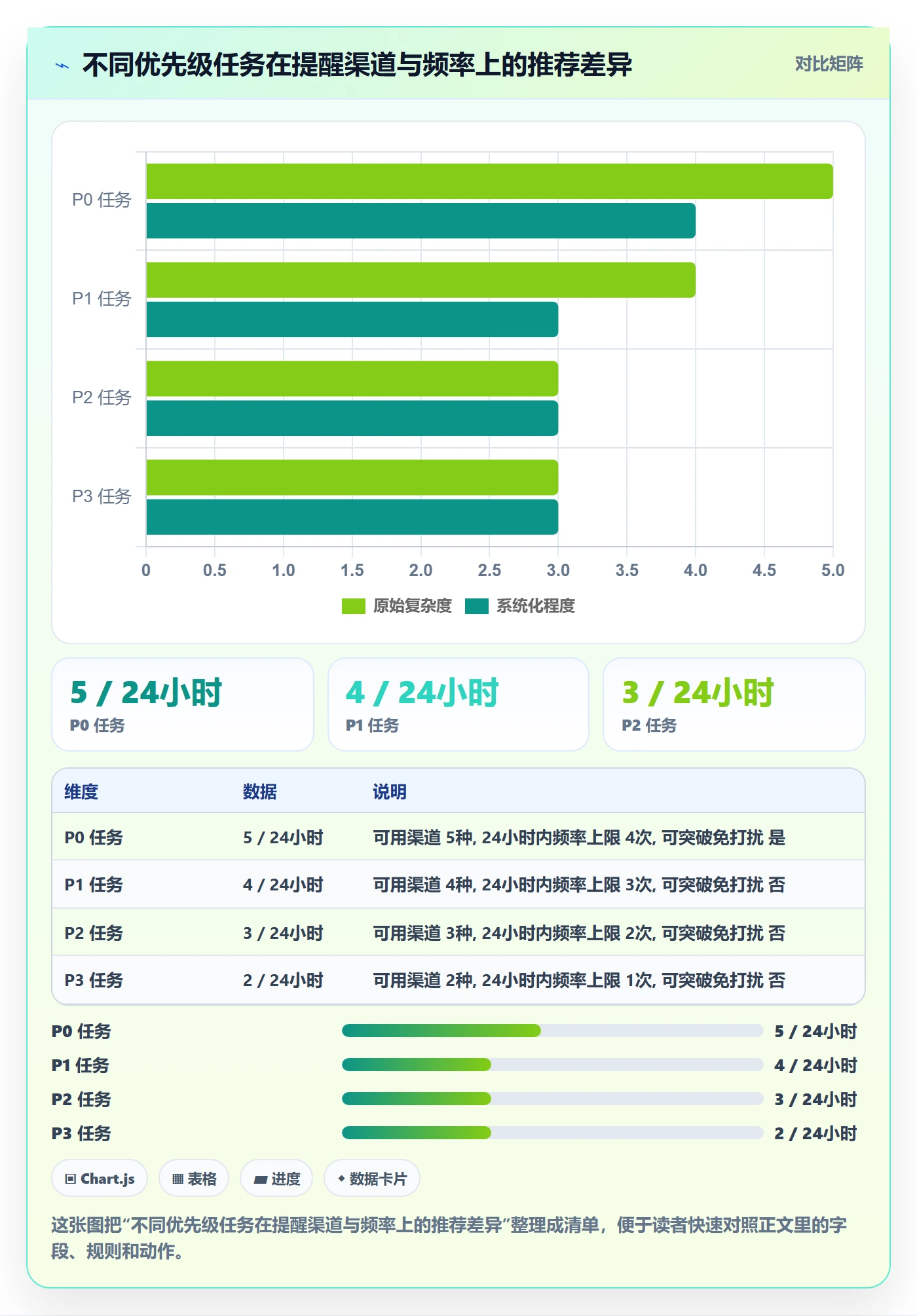Select the 表格 tag chip
Viewport: 917px width, 1316px height.
pos(194,1179)
